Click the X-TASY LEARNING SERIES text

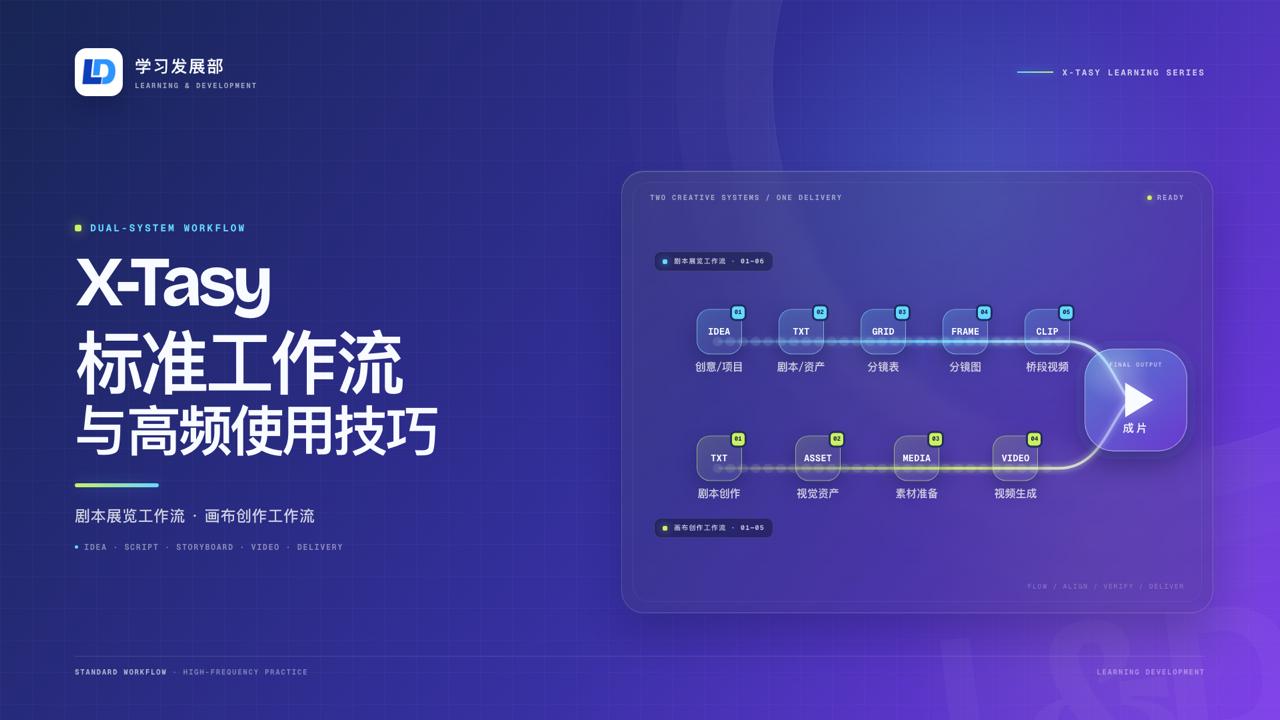[1133, 72]
